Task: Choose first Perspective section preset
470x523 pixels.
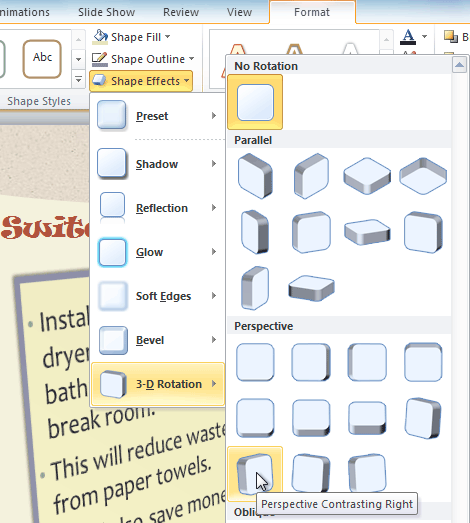Action: 255,362
